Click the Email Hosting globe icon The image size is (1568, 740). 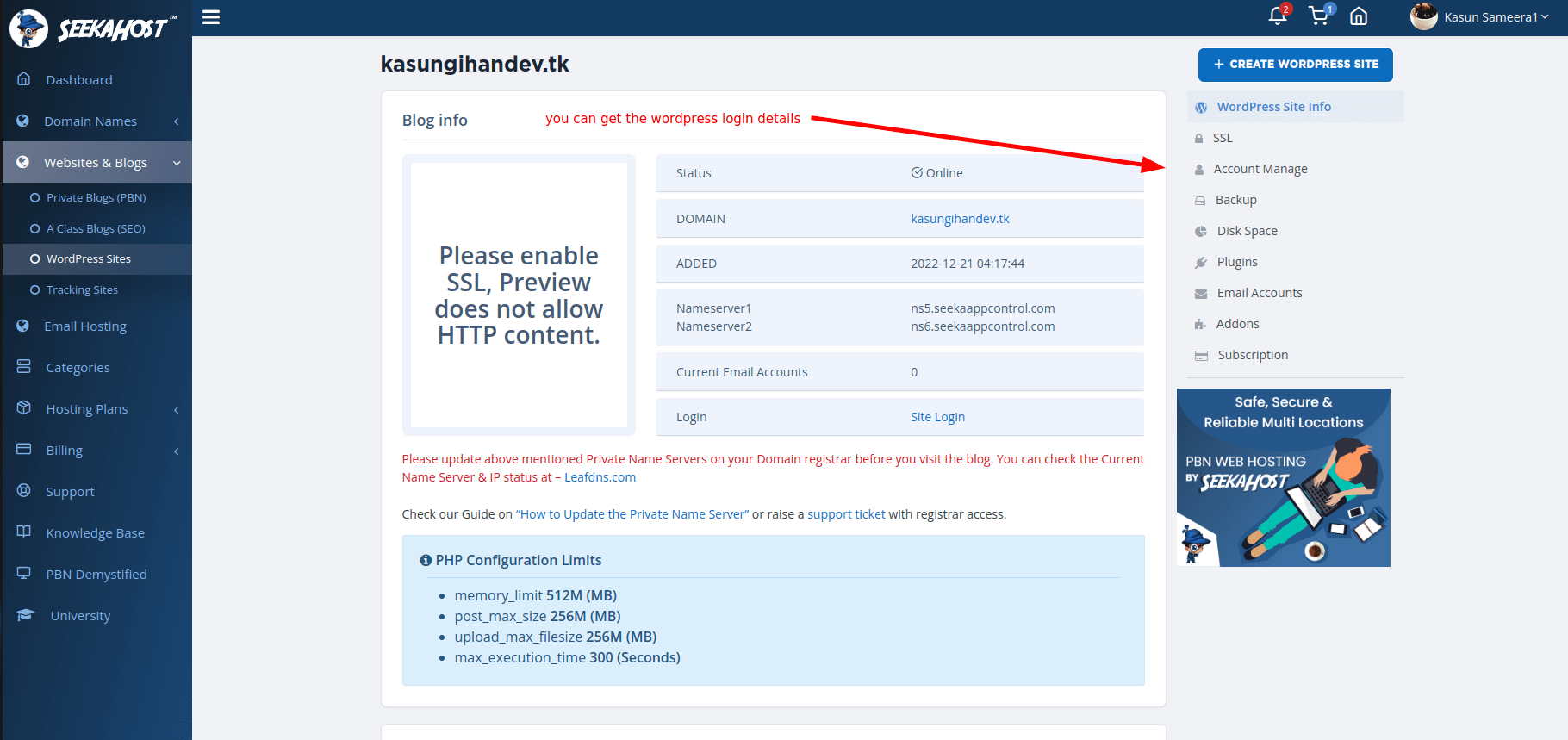23,326
